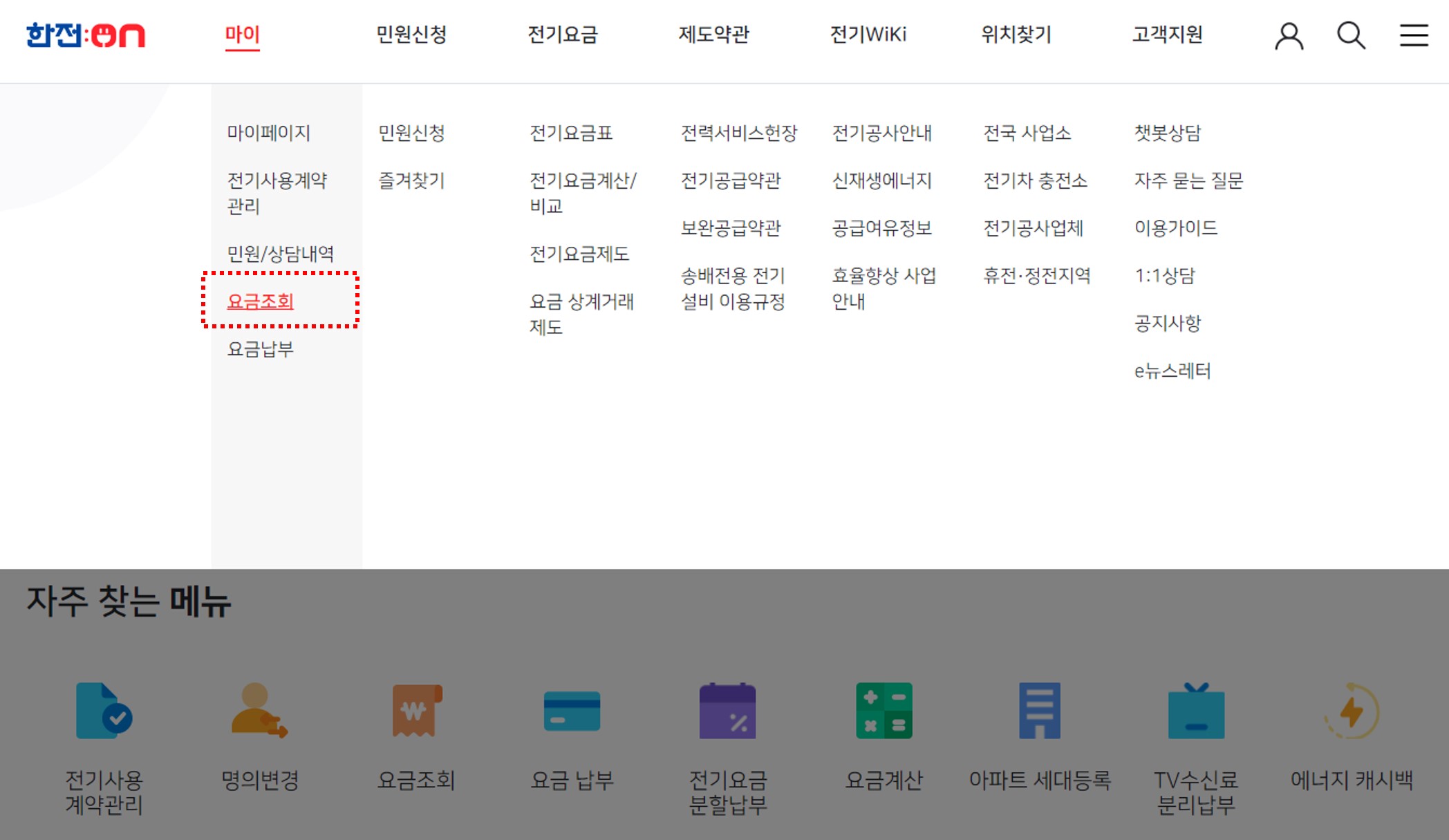Select 고객지원 in the navigation bar
Viewport: 1449px width, 840px height.
click(1167, 34)
